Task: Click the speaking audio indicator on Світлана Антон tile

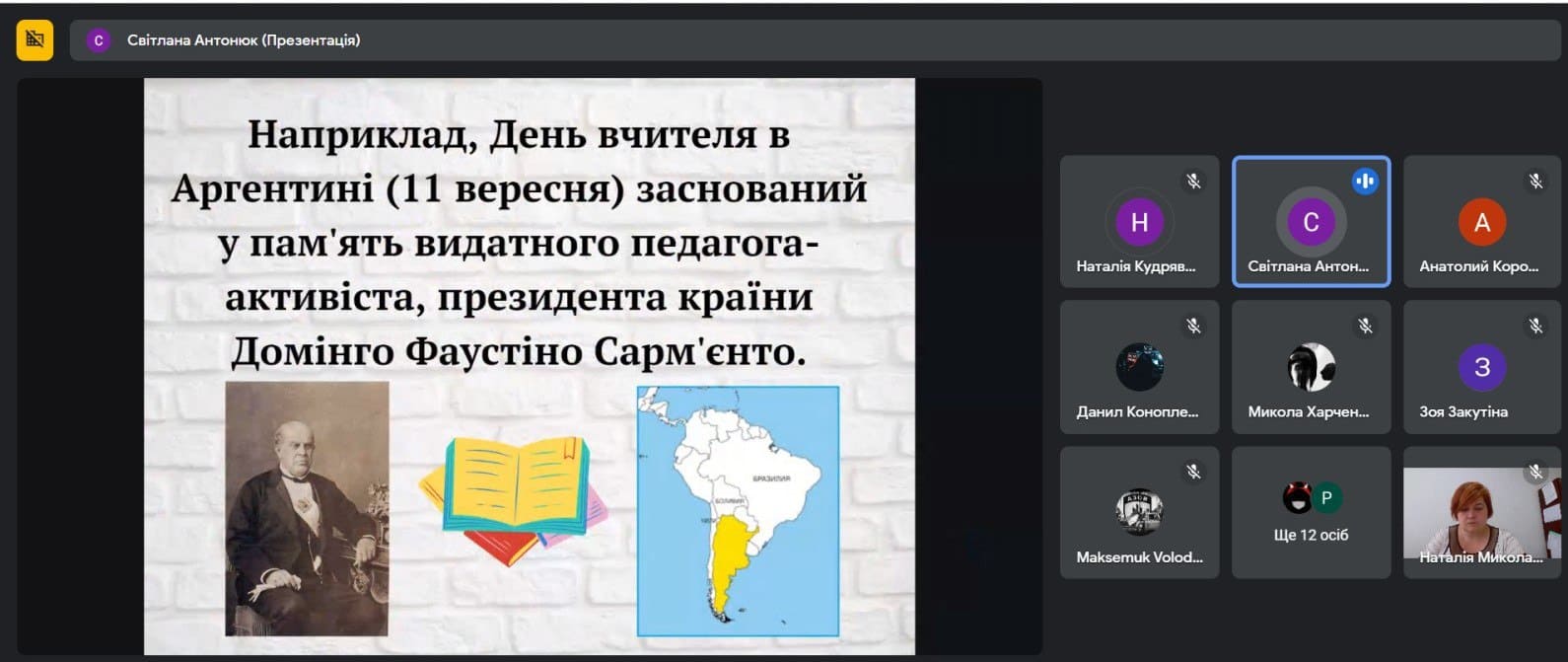Action: pos(1365,181)
